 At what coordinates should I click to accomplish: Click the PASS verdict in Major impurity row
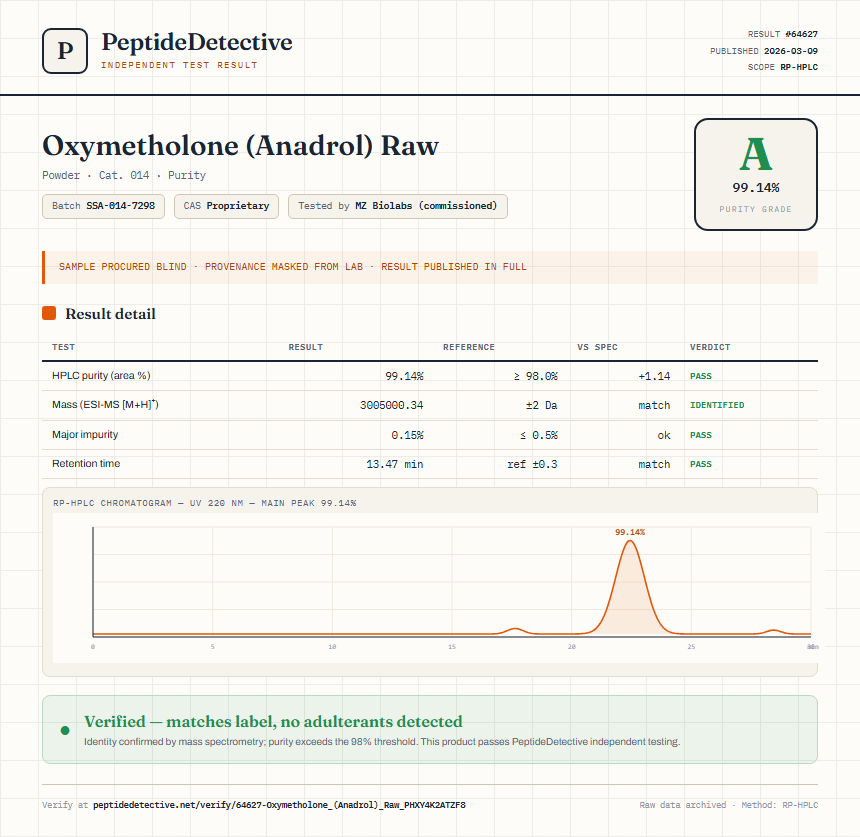(700, 436)
